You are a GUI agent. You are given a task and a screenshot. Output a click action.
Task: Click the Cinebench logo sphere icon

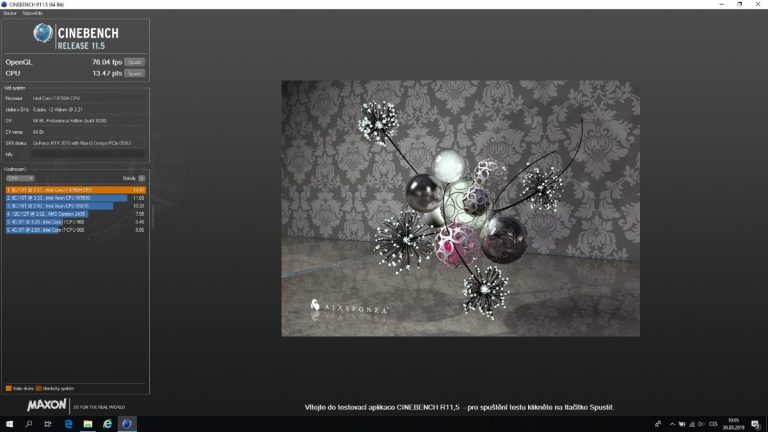[43, 33]
